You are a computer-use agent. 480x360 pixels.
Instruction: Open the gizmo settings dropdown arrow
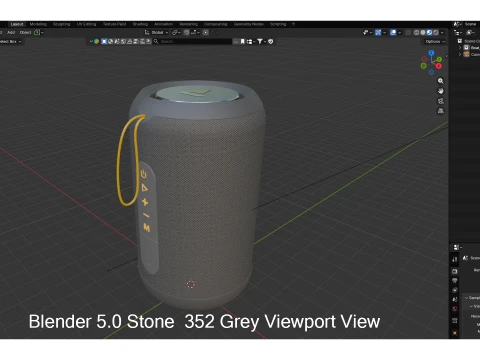(x=384, y=32)
